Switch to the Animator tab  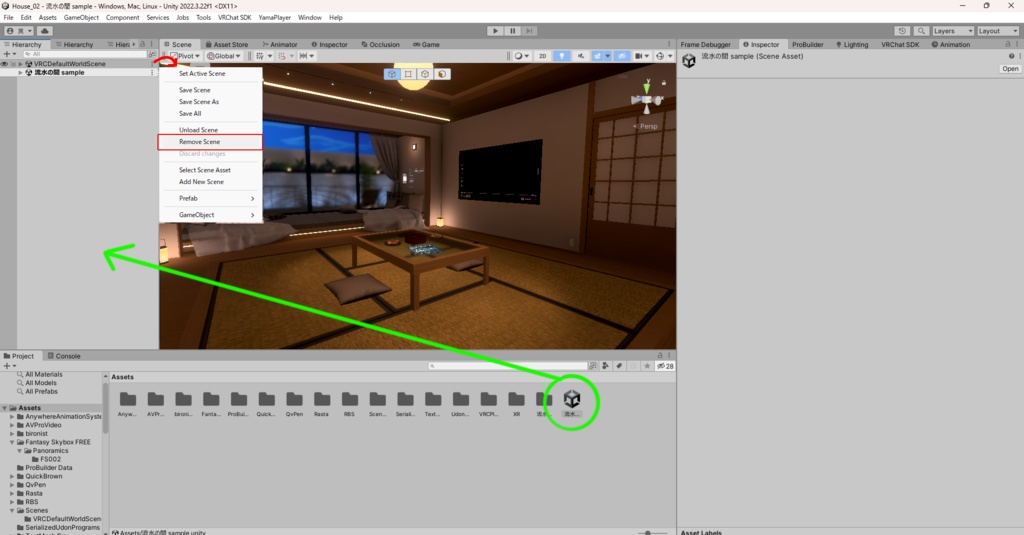[280, 44]
